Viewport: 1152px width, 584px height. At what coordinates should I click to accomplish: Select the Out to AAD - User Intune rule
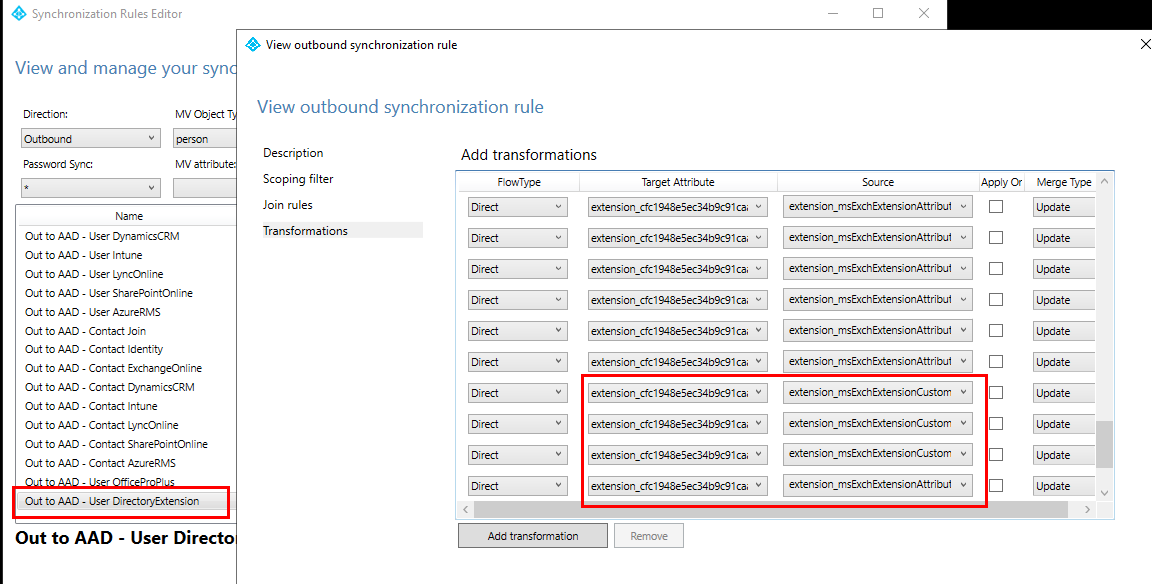pyautogui.click(x=84, y=255)
